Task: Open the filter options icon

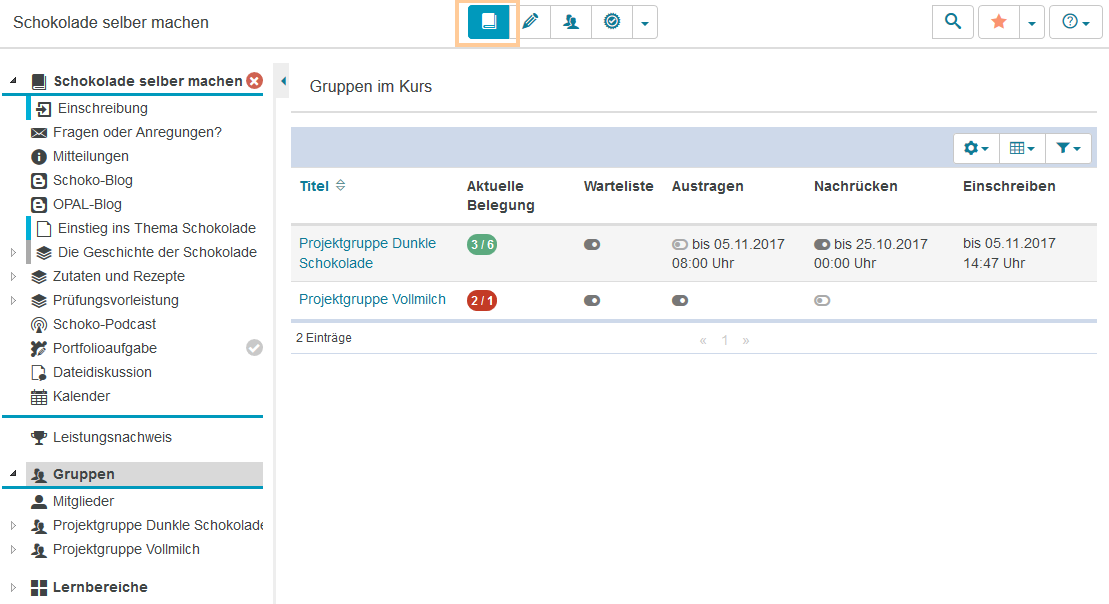Action: pyautogui.click(x=1068, y=147)
